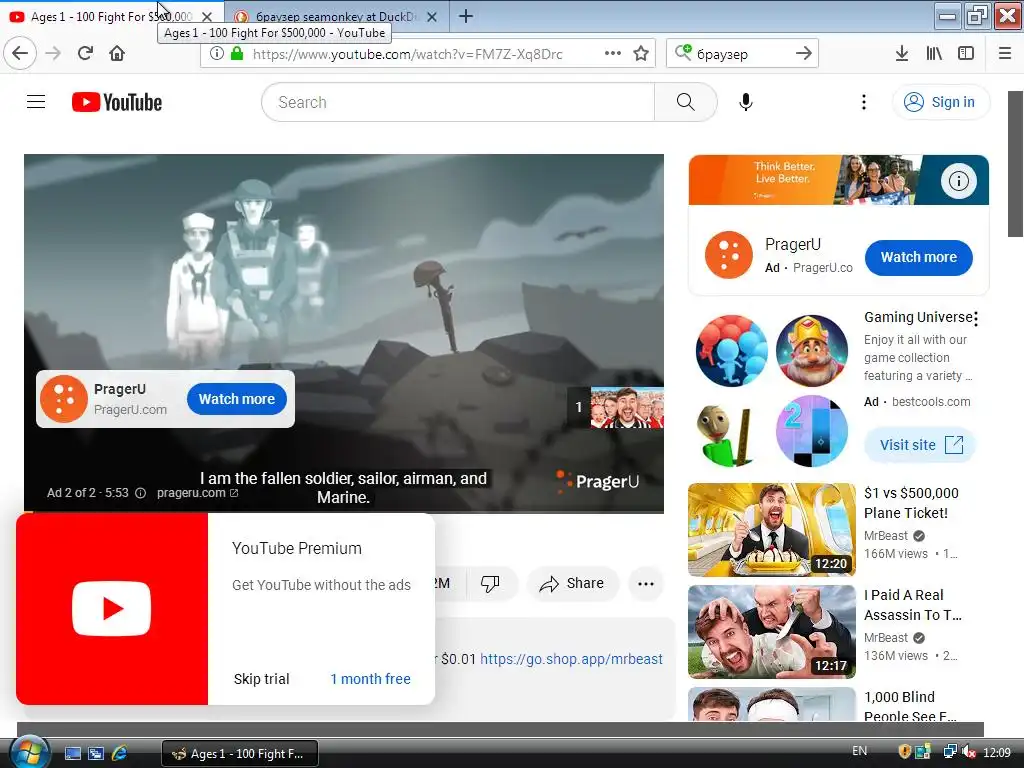Open page actions three-dot menu in the URL bar
The height and width of the screenshot is (768, 1024).
(x=613, y=54)
